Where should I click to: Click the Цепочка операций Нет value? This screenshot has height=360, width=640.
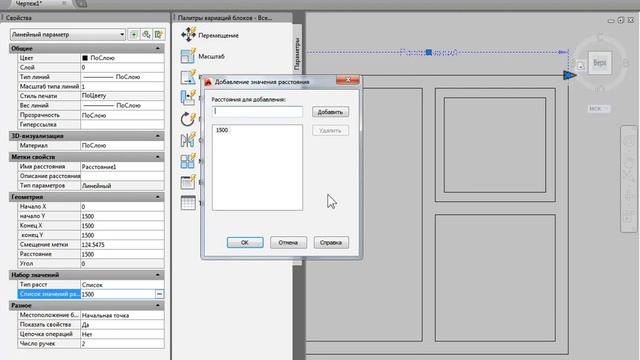click(122, 334)
